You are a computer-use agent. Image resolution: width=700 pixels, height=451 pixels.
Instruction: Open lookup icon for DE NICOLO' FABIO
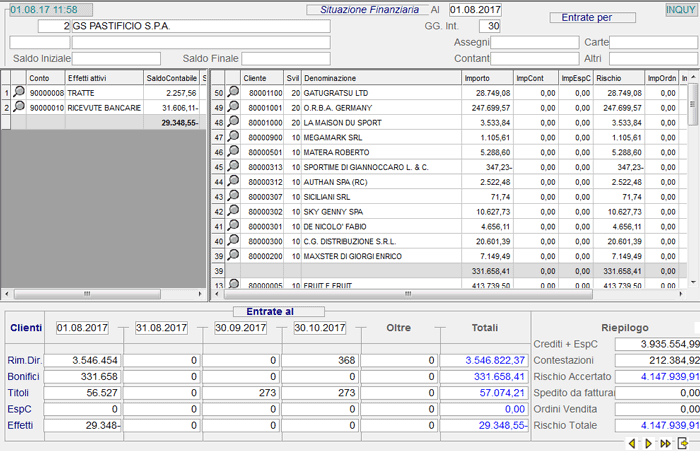point(233,226)
